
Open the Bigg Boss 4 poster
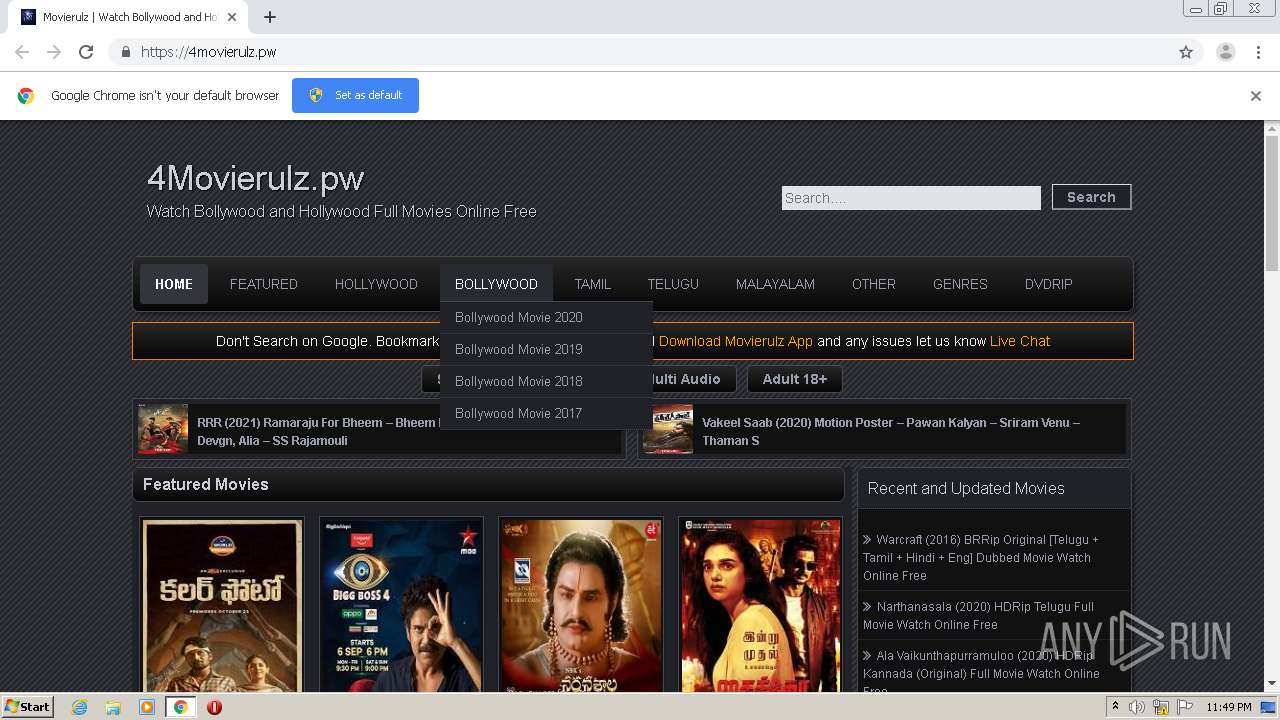(x=401, y=605)
